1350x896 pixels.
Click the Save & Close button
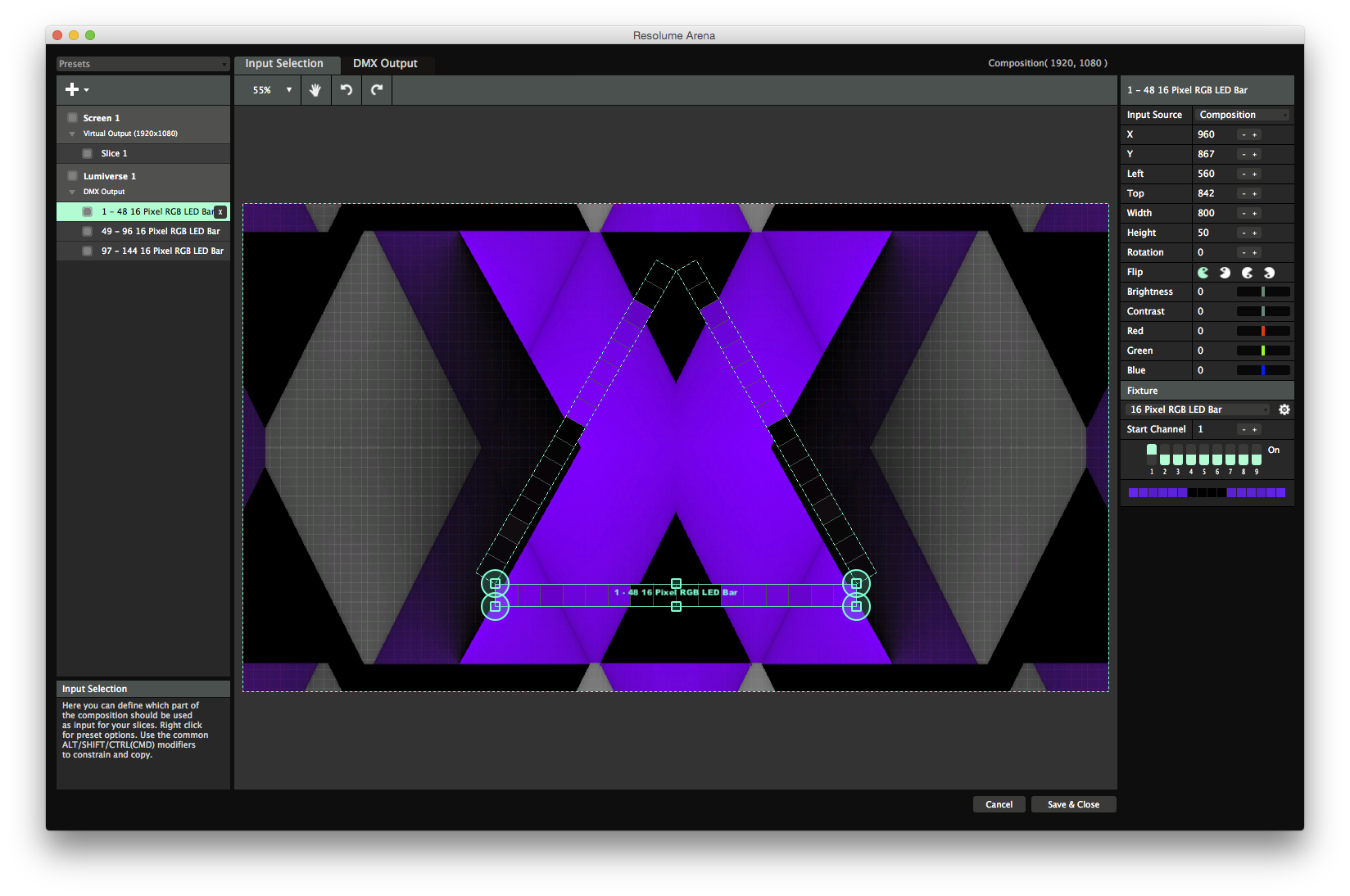[1073, 803]
